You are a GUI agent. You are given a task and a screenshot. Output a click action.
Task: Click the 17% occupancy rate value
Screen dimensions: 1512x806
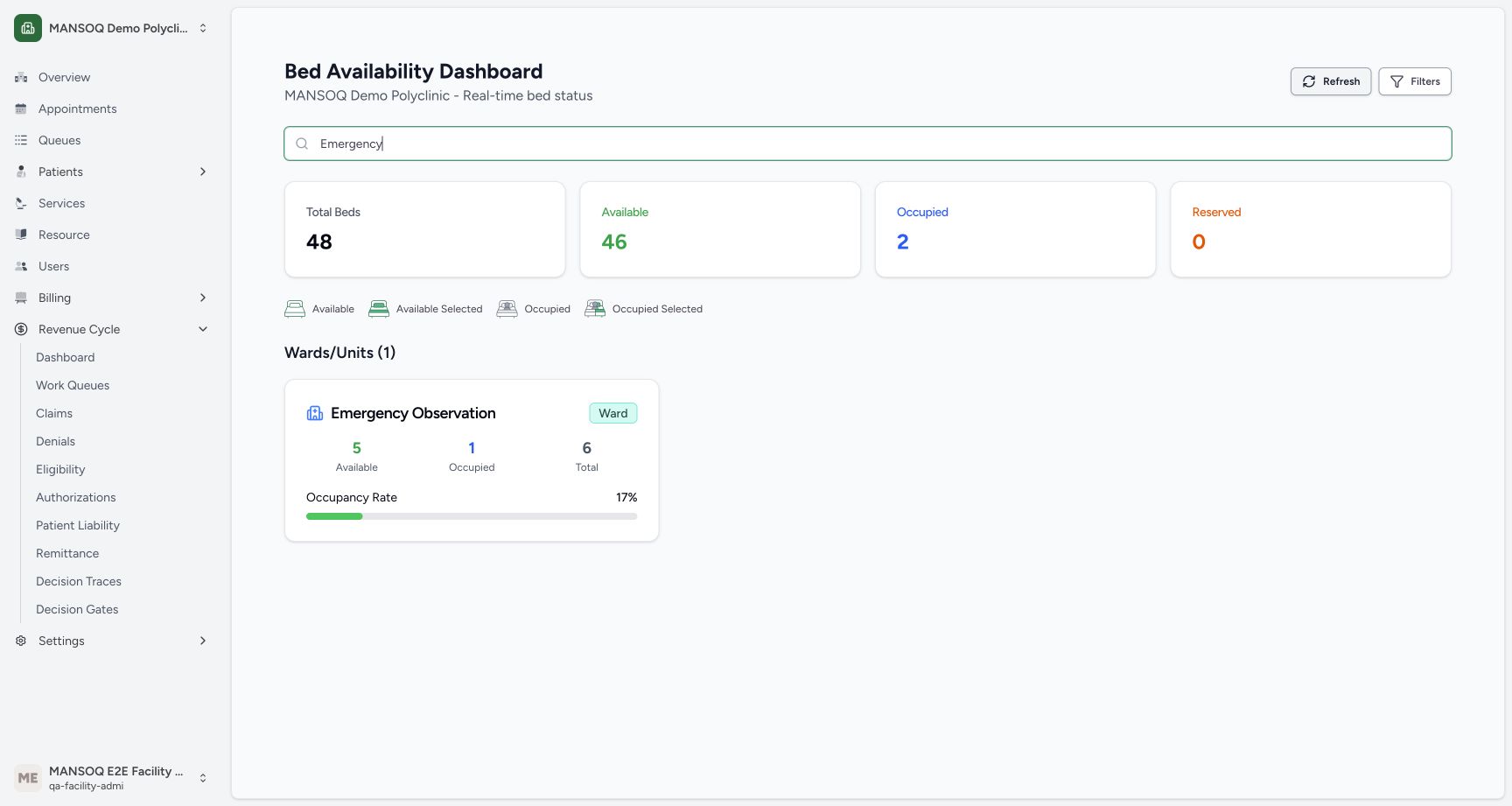pos(626,497)
